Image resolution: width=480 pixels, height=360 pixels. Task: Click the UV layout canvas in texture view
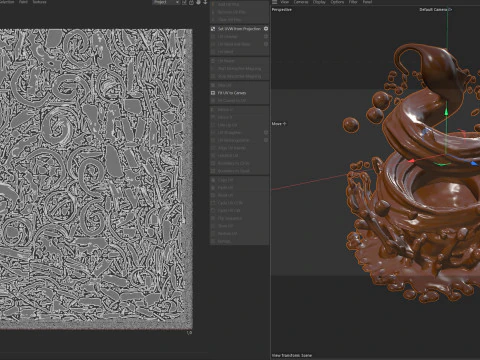(x=96, y=179)
